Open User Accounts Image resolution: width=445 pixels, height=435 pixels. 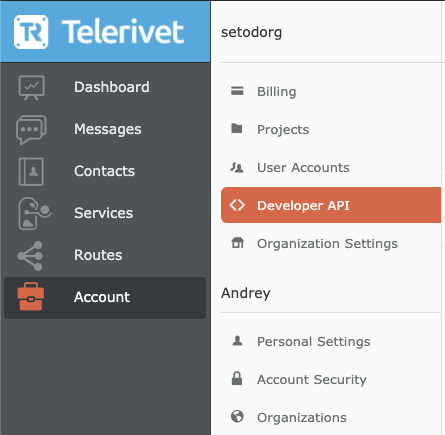[x=303, y=167]
